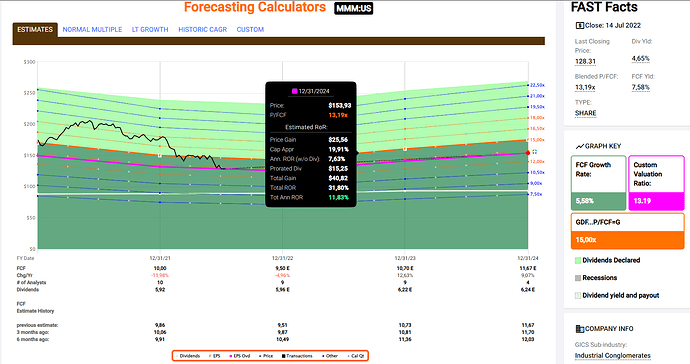The width and height of the screenshot is (690, 364).
Task: Switch to the CUSTOM tab
Action: 250,29
